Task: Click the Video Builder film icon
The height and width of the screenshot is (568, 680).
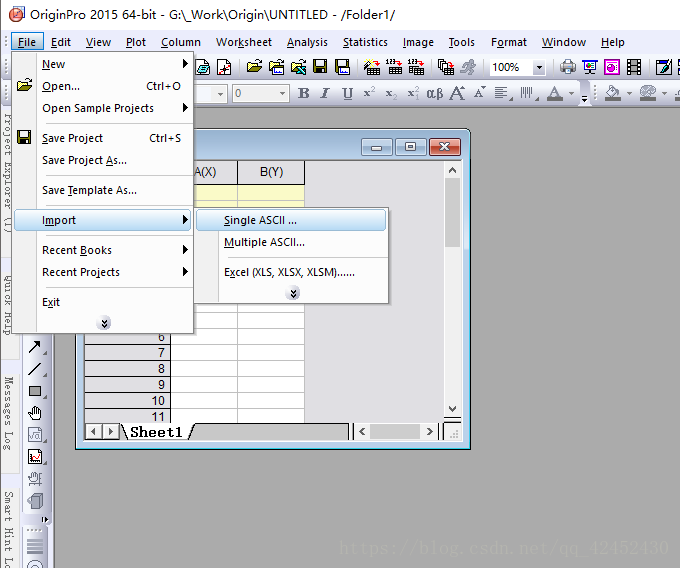Action: (634, 67)
